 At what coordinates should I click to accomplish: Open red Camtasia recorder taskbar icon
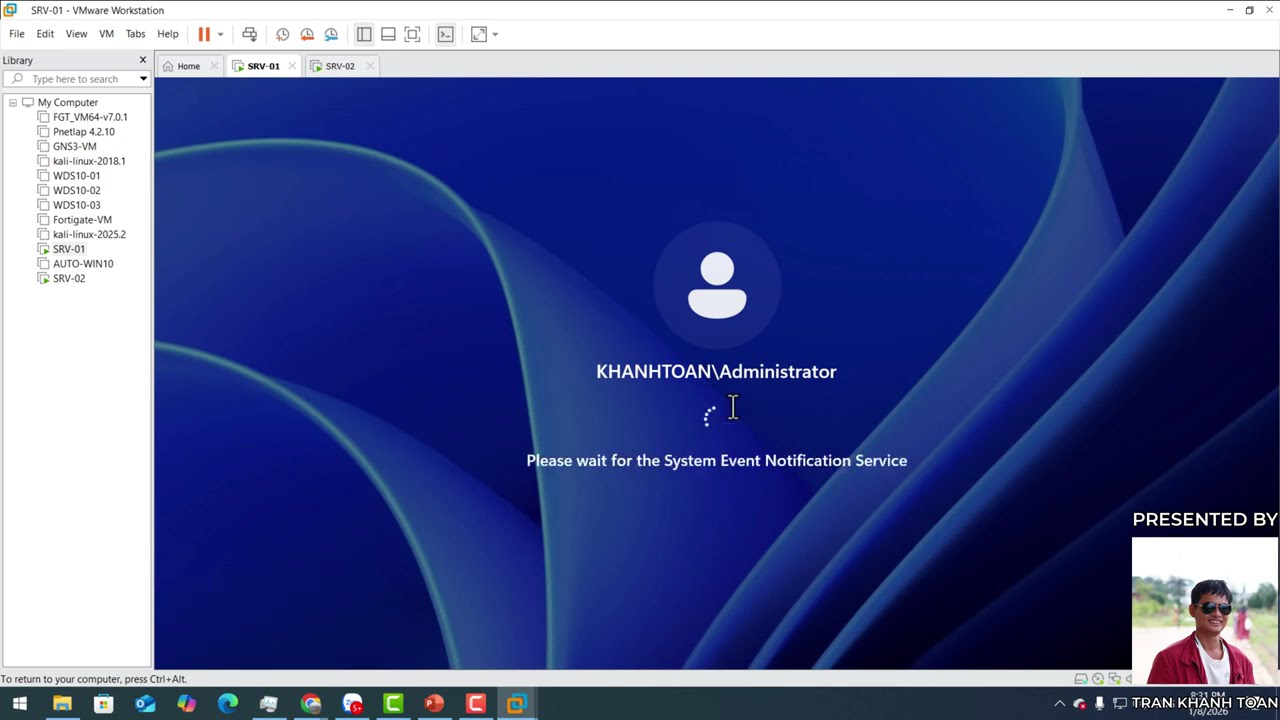point(475,704)
